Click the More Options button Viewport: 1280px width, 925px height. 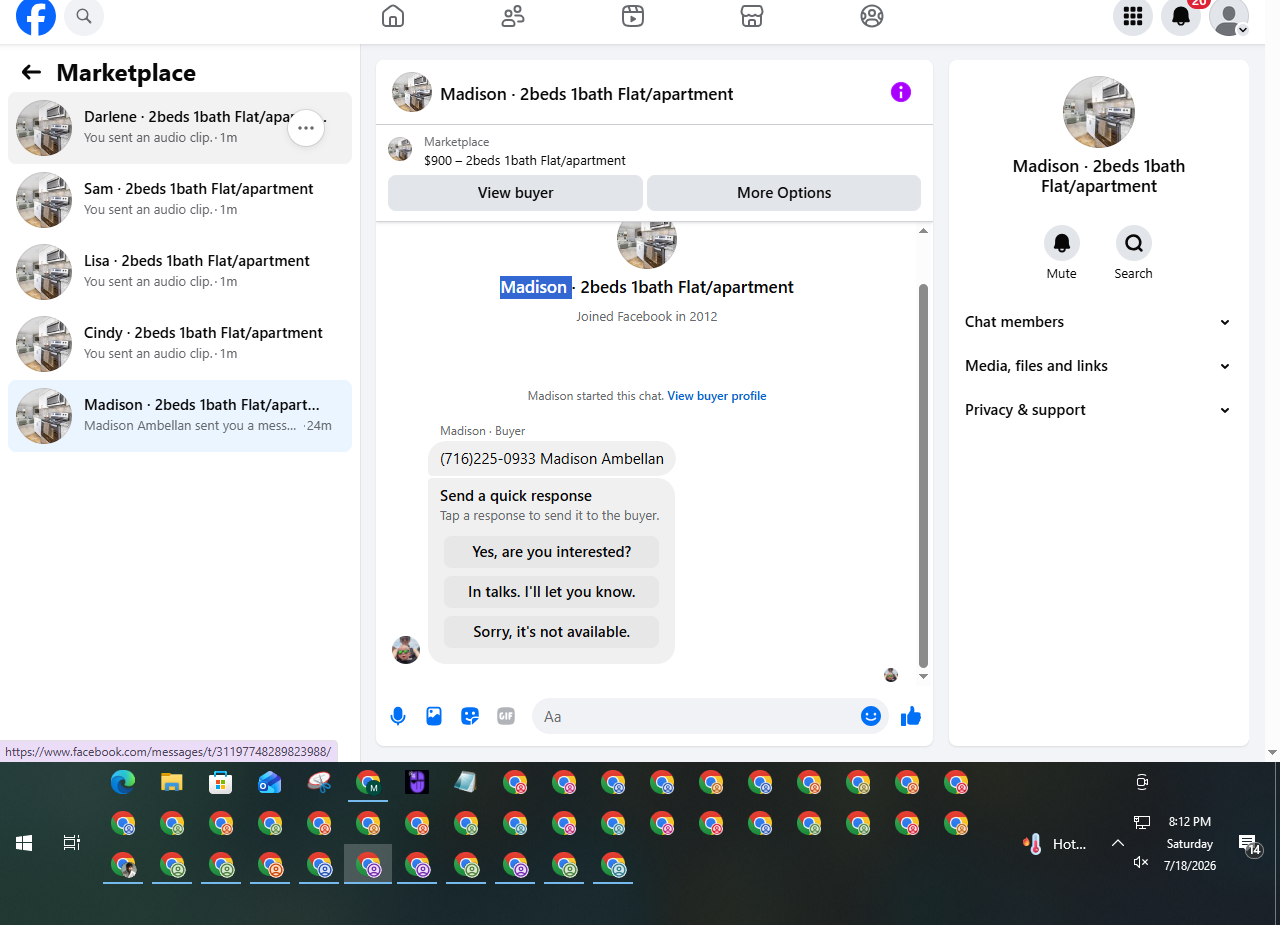[784, 193]
